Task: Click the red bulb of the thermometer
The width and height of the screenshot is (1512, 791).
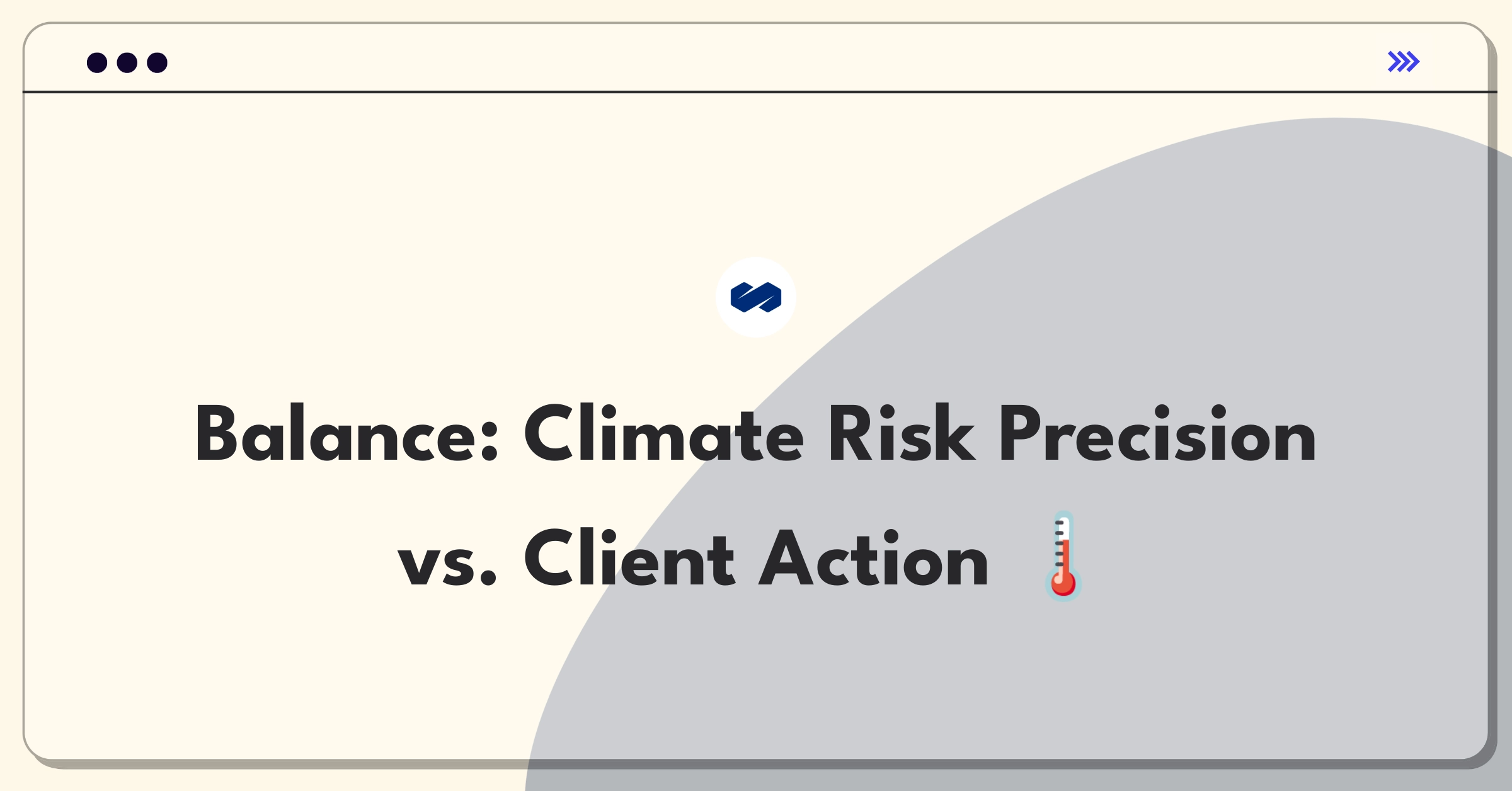Action: (1063, 583)
